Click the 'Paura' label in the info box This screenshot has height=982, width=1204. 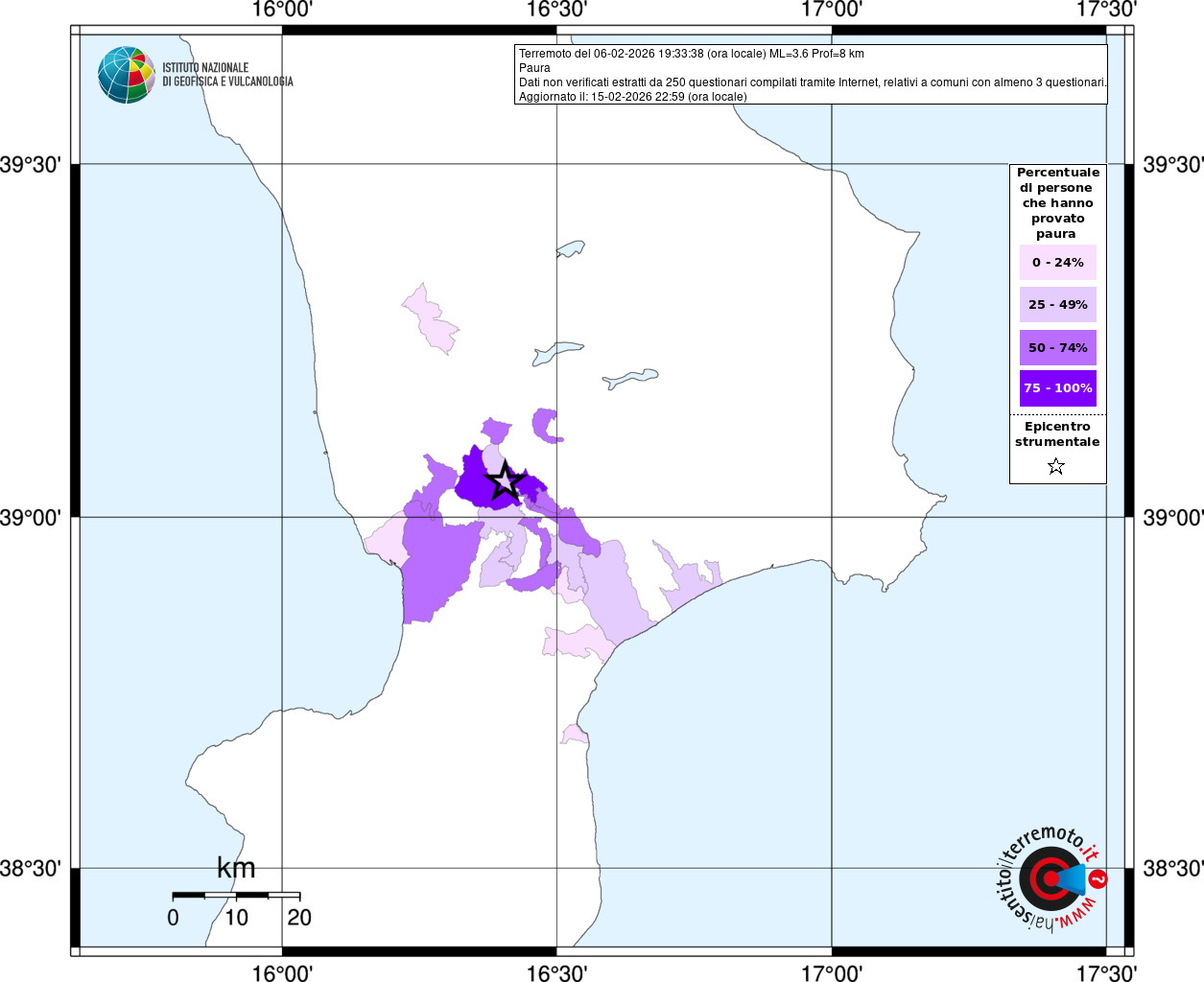[534, 68]
